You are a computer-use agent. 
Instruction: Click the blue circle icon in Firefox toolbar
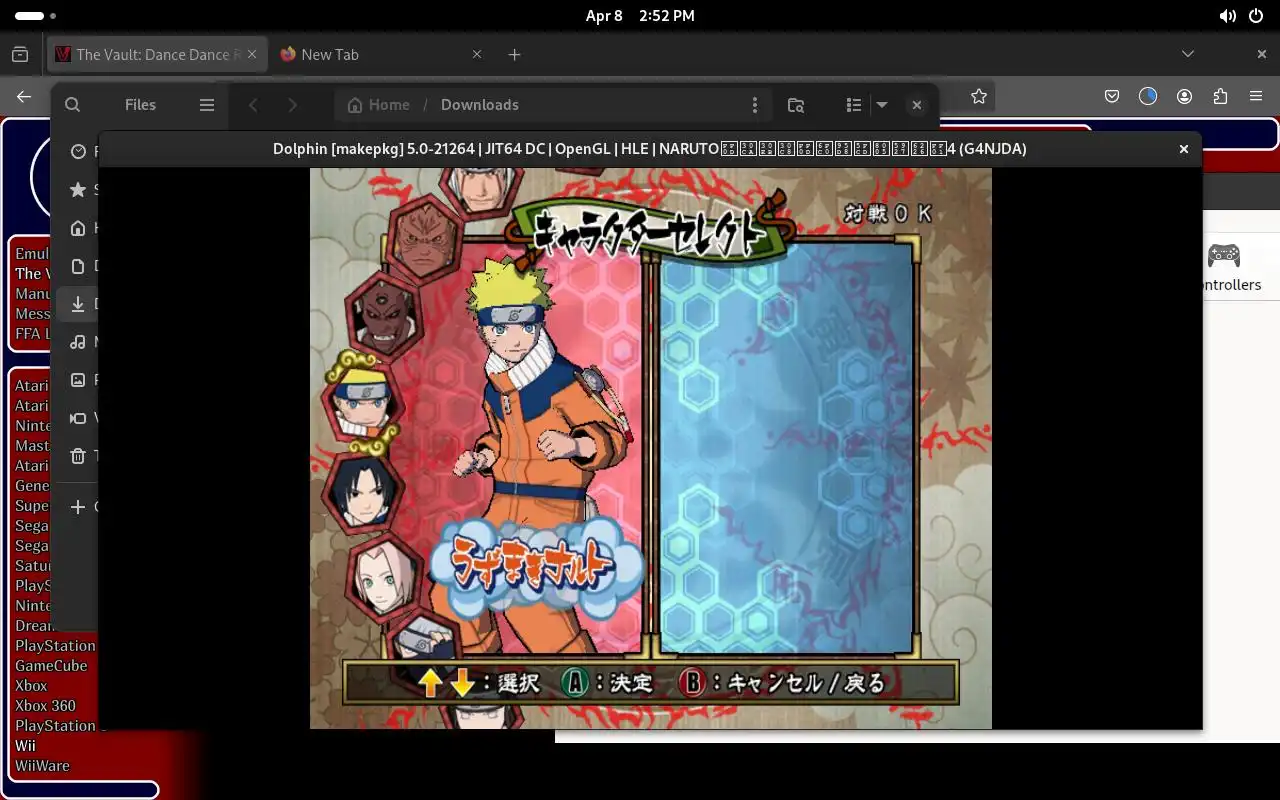point(1148,96)
